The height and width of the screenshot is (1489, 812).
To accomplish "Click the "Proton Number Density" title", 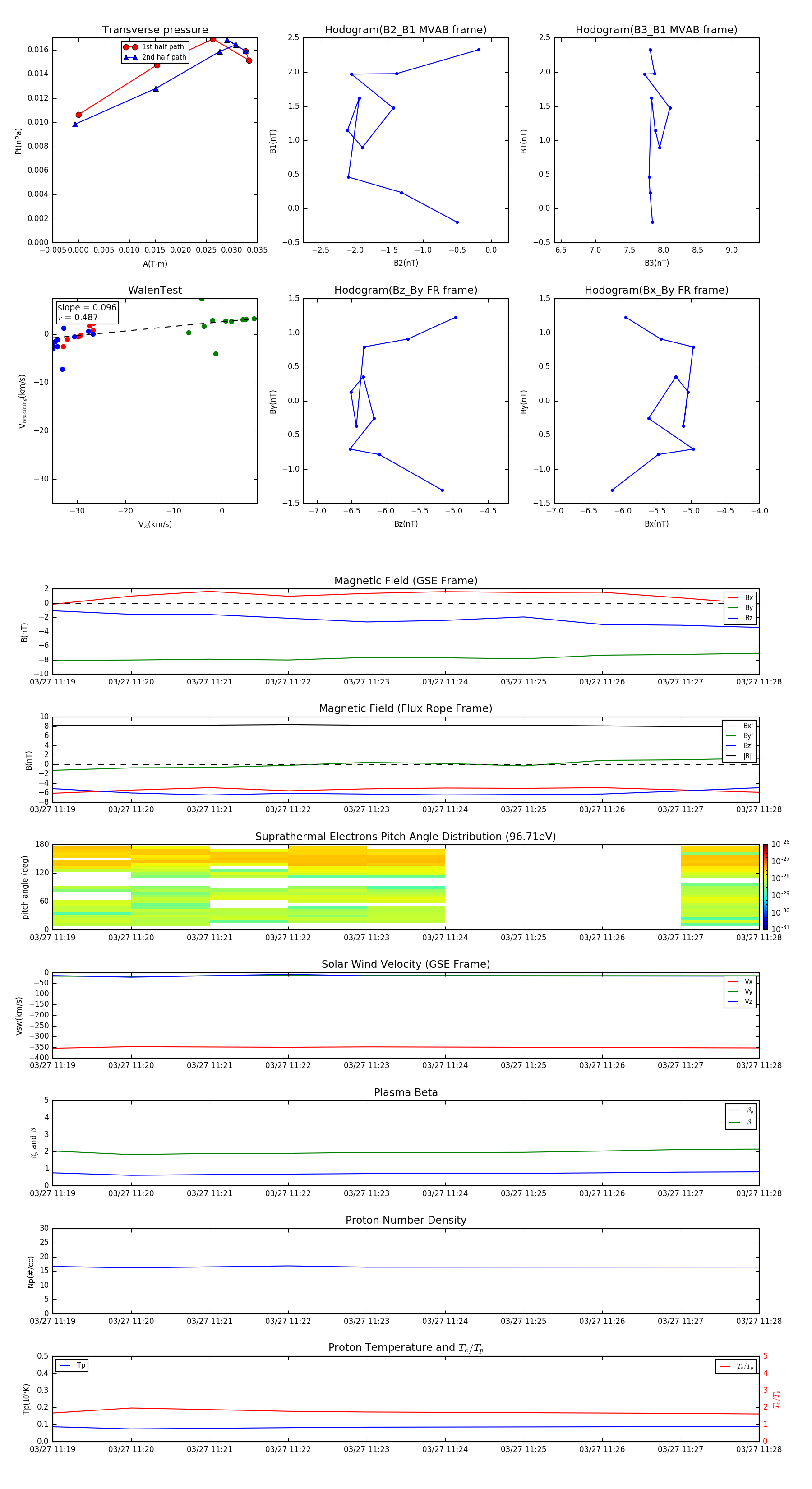I will pyautogui.click(x=406, y=1220).
